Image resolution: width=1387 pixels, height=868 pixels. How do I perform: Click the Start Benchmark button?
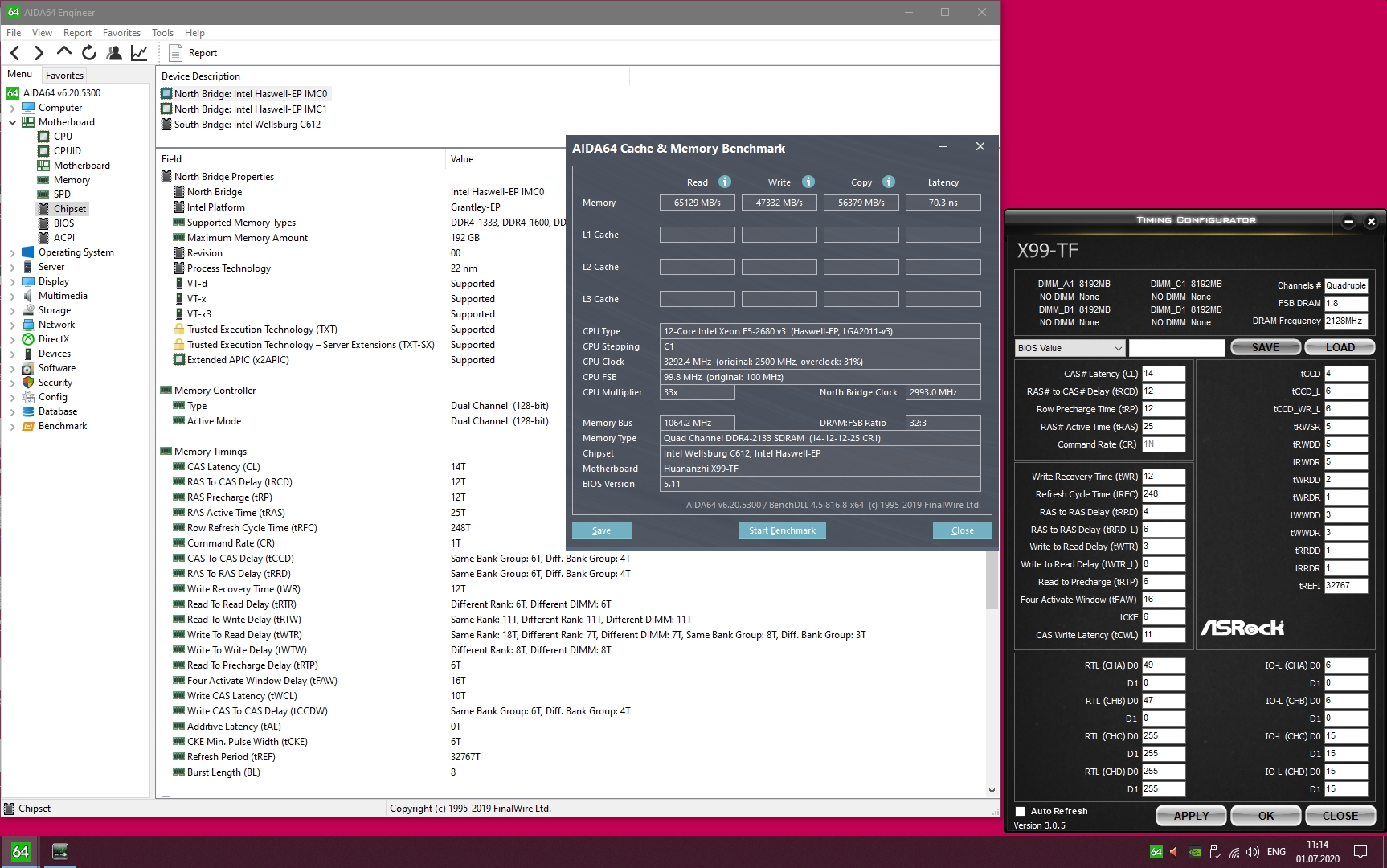(x=782, y=530)
